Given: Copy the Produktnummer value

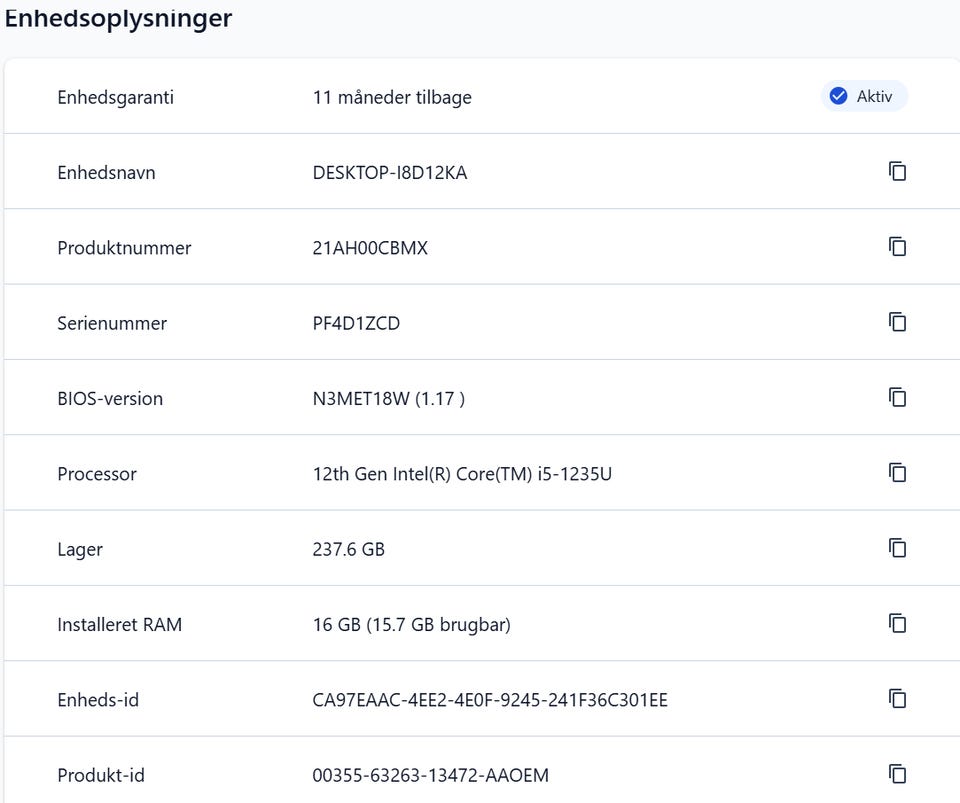Looking at the screenshot, I should (898, 247).
